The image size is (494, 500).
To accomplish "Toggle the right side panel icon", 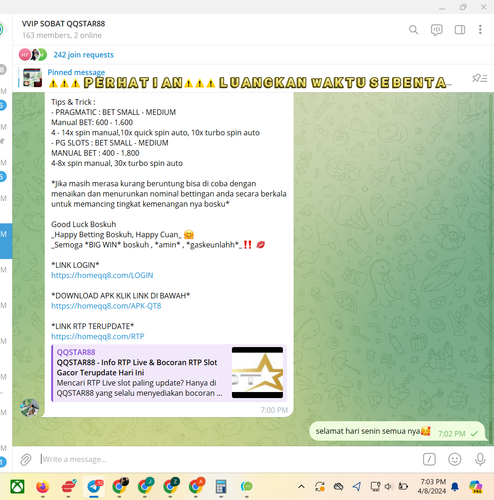I will tap(460, 30).
